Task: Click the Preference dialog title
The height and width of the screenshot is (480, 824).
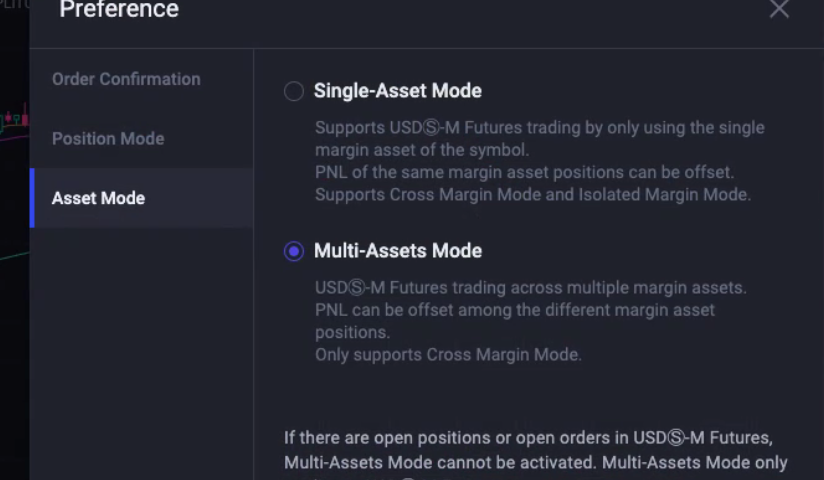Action: pyautogui.click(x=119, y=9)
